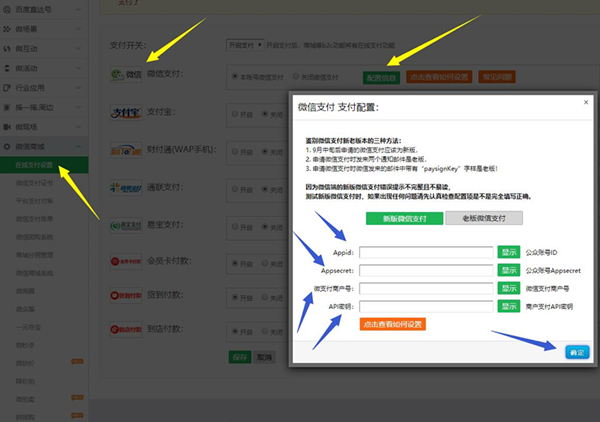This screenshot has height=422, width=600.
Task: Select 关闭微信支付 radio option
Action: click(x=296, y=77)
